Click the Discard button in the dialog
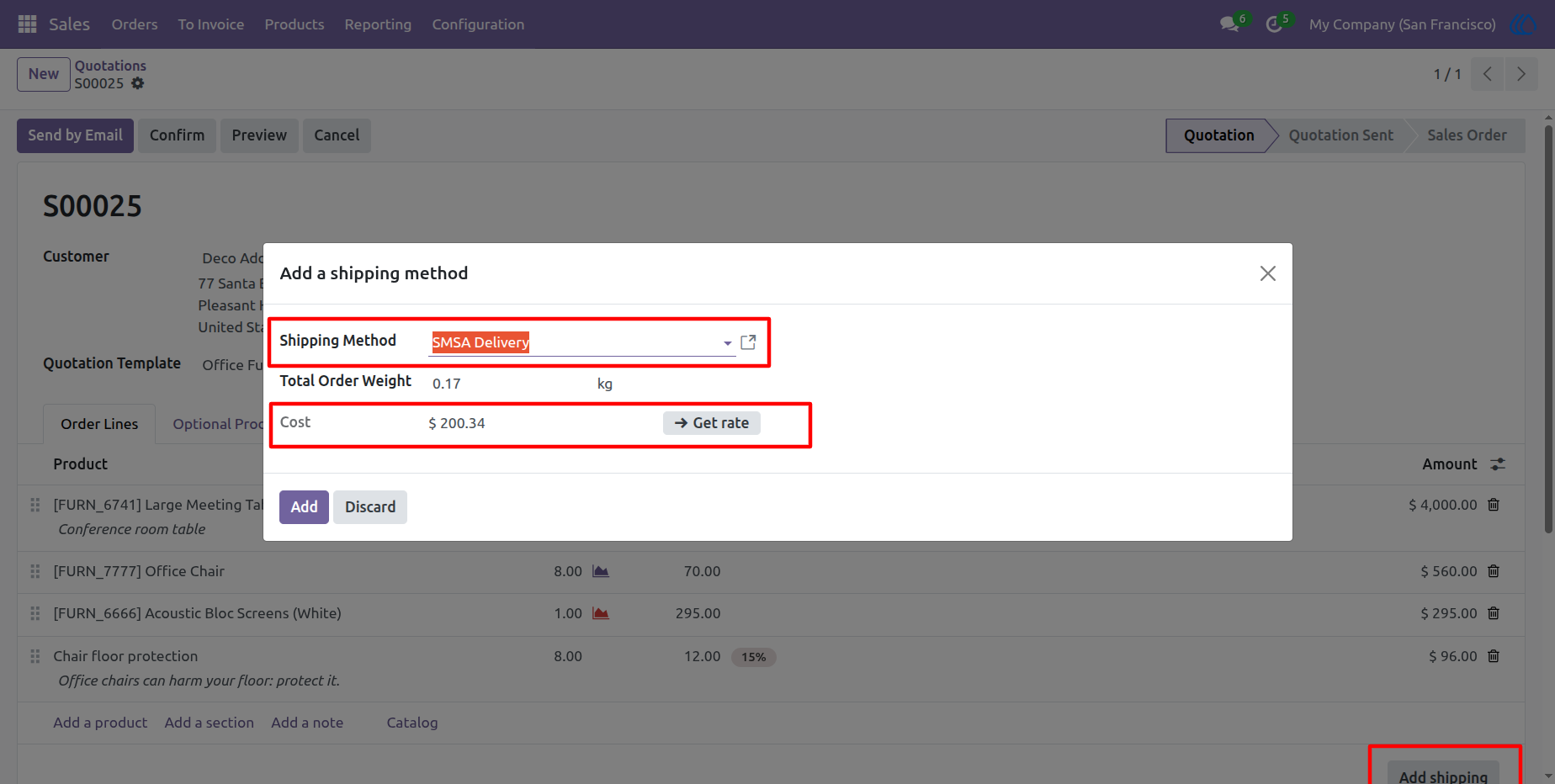Image resolution: width=1555 pixels, height=784 pixels. (x=370, y=507)
